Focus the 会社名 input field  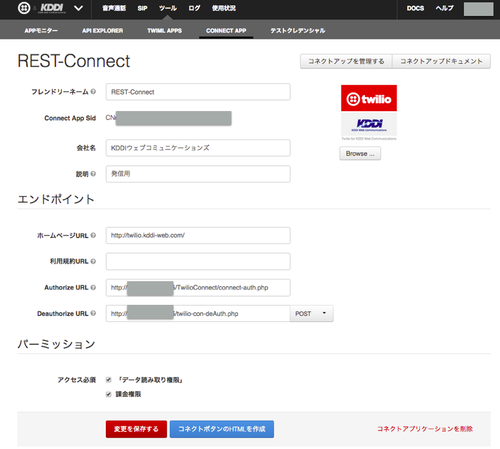(x=198, y=148)
